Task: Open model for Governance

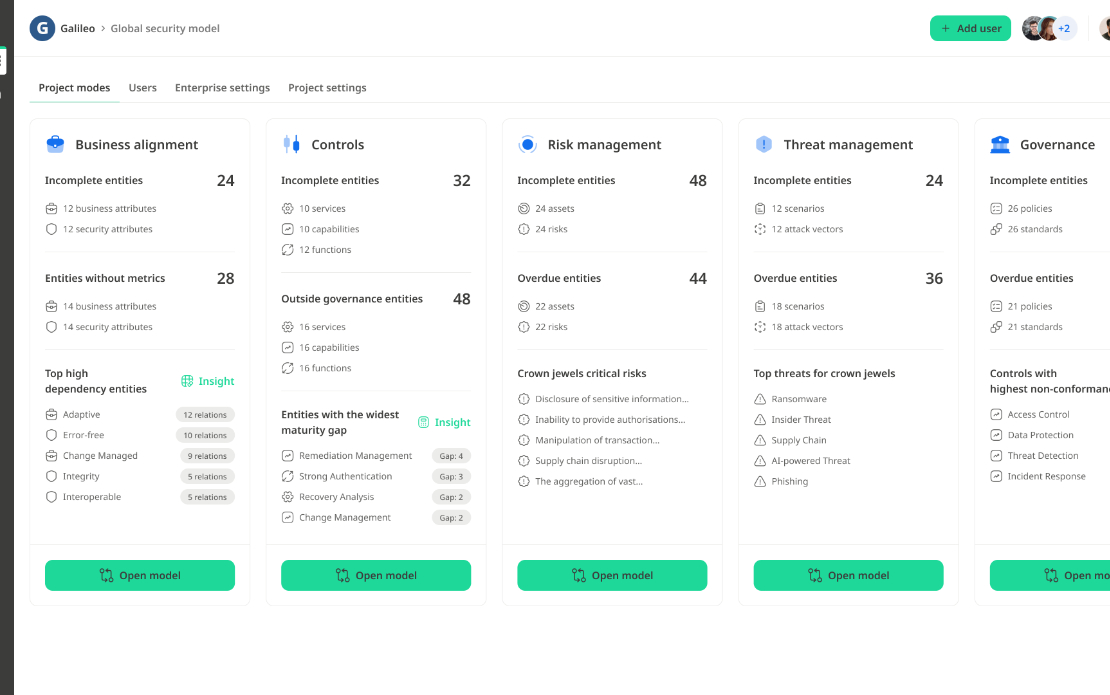Action: click(1050, 575)
